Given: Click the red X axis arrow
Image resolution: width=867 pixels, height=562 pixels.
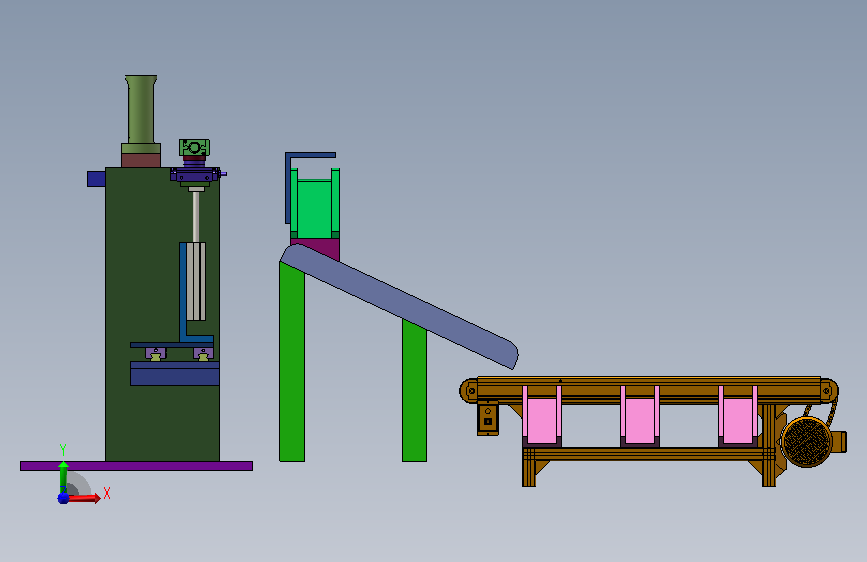Looking at the screenshot, I should [84, 498].
